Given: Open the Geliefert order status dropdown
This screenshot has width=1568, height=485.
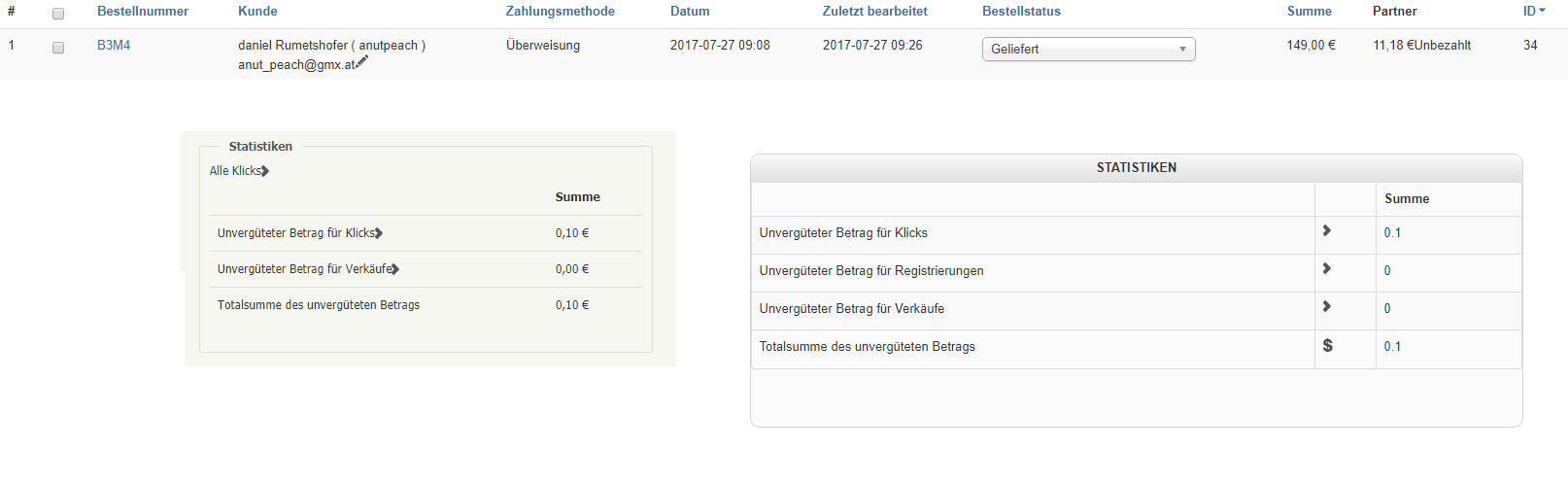Looking at the screenshot, I should 1088,49.
